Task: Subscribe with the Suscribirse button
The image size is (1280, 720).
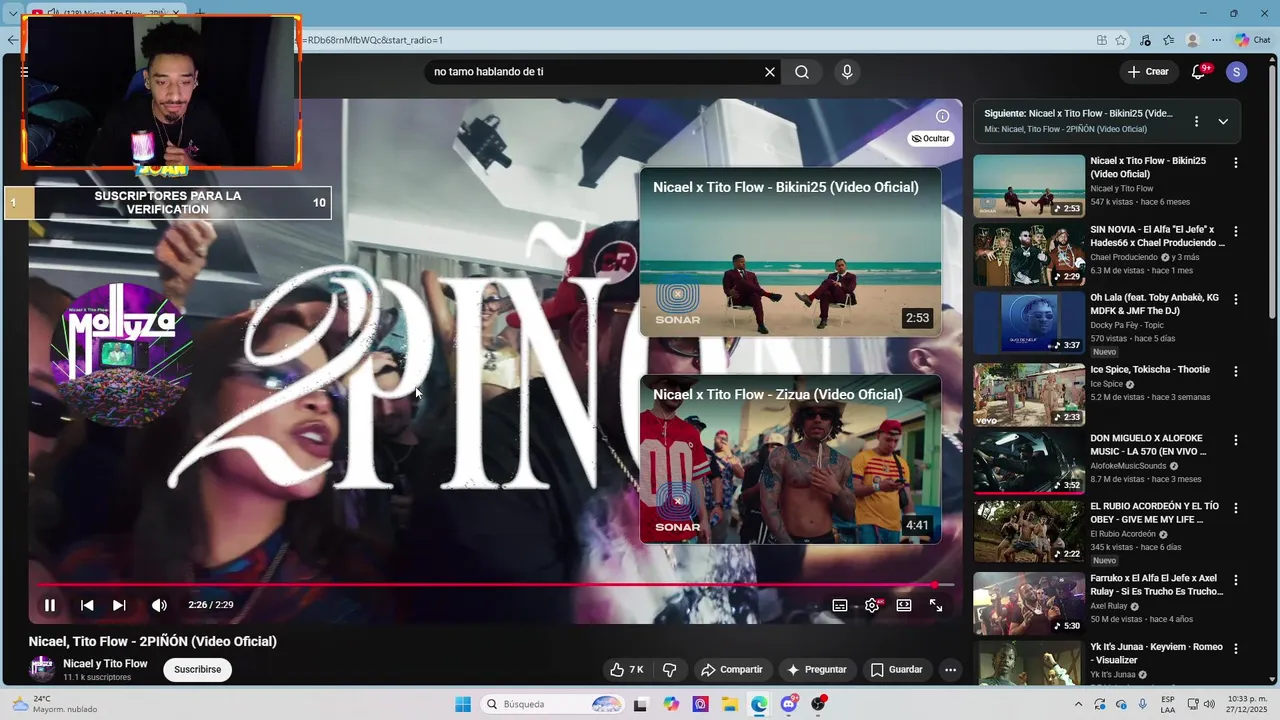Action: [x=197, y=670]
